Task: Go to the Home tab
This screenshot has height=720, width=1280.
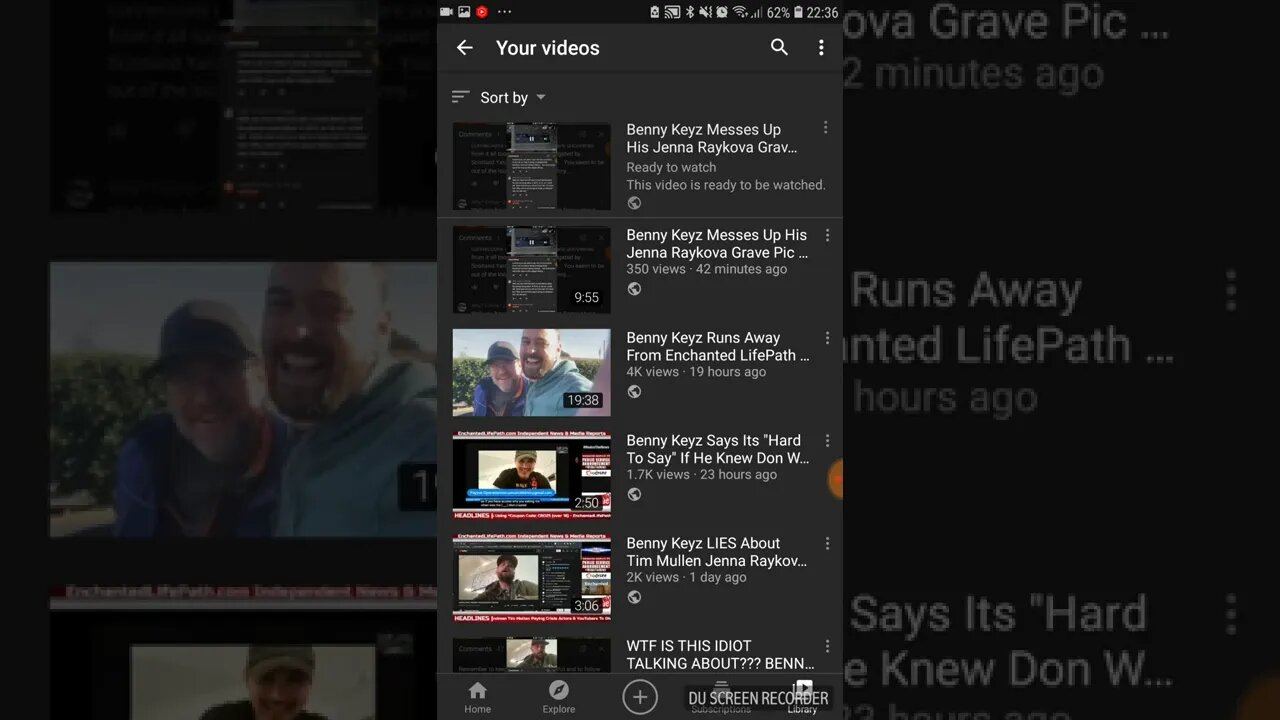Action: coord(477,696)
